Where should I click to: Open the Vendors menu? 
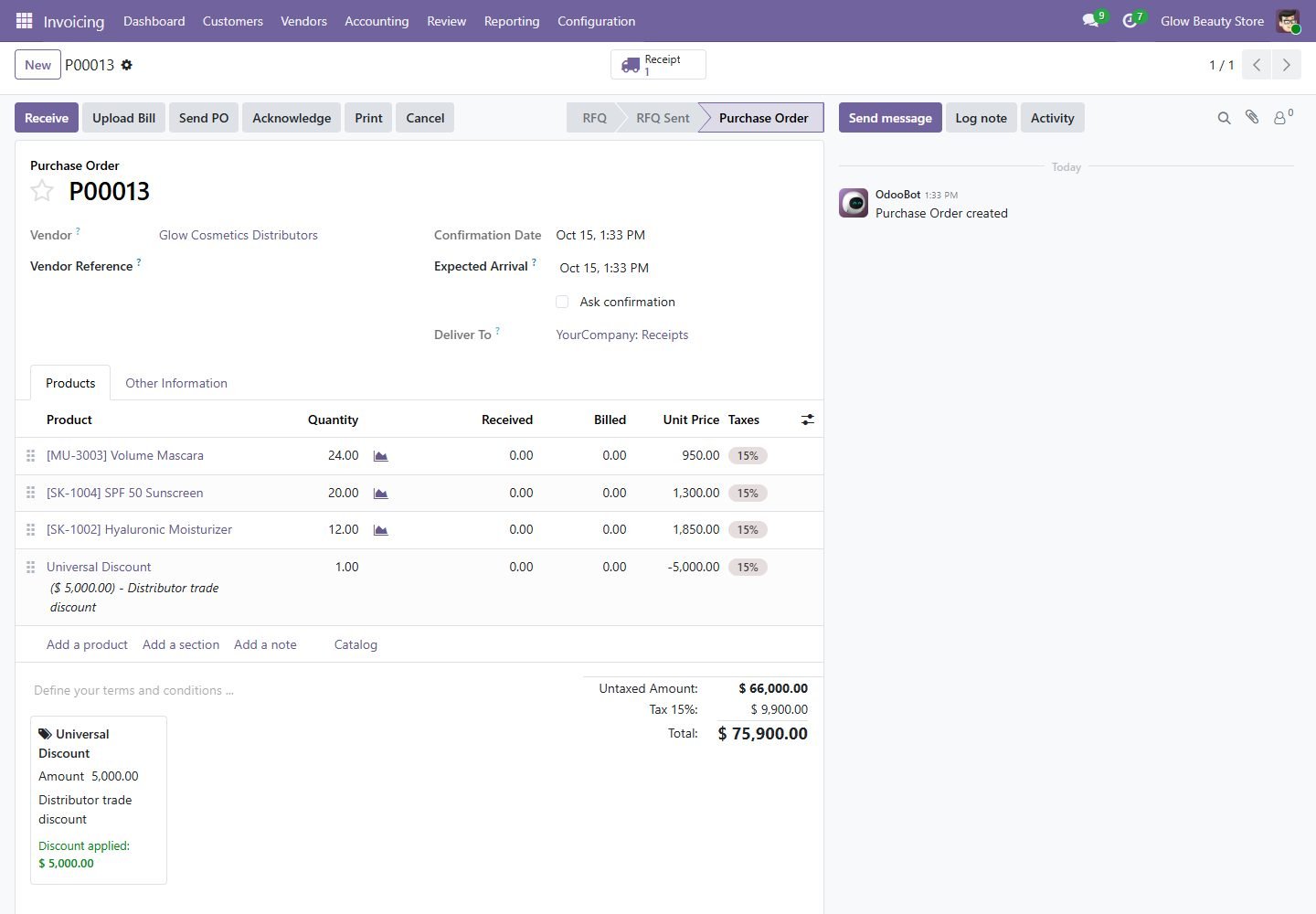click(x=303, y=21)
